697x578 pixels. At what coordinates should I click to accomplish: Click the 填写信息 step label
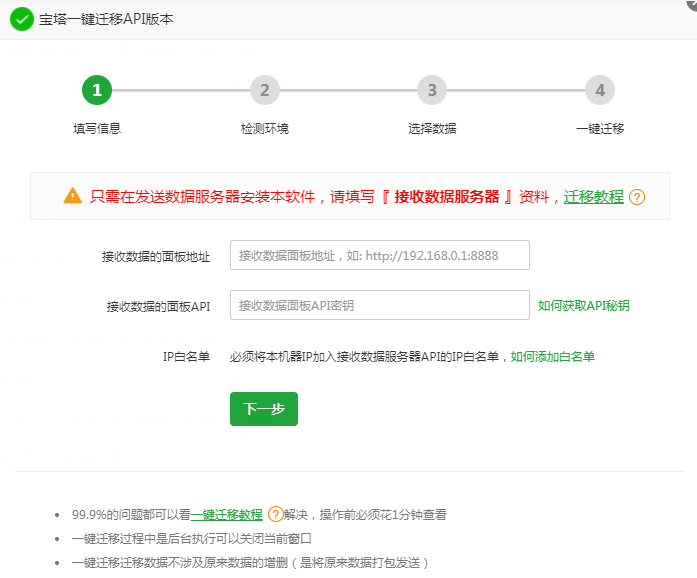pos(97,129)
